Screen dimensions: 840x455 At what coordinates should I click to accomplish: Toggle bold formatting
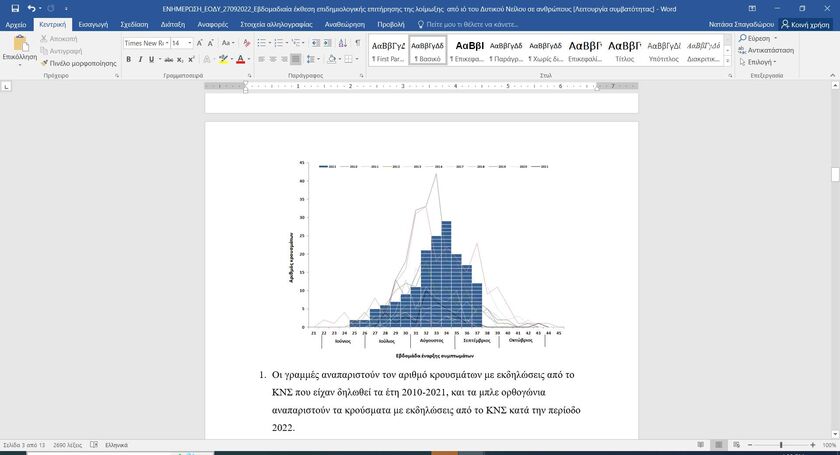tap(128, 59)
